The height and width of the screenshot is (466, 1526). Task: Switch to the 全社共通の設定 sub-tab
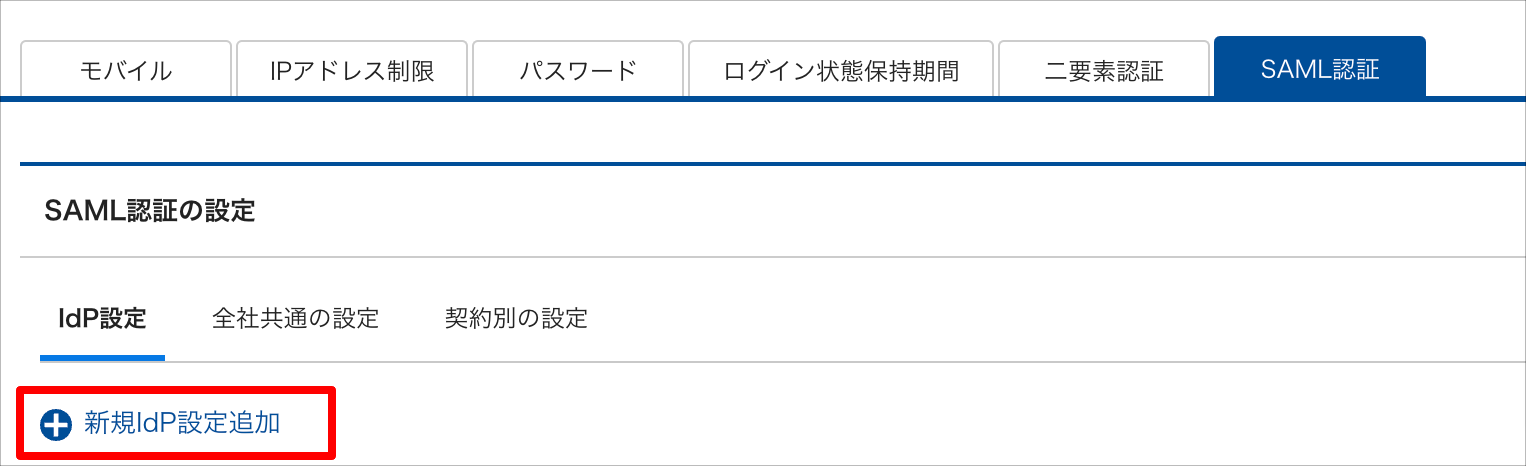(296, 320)
